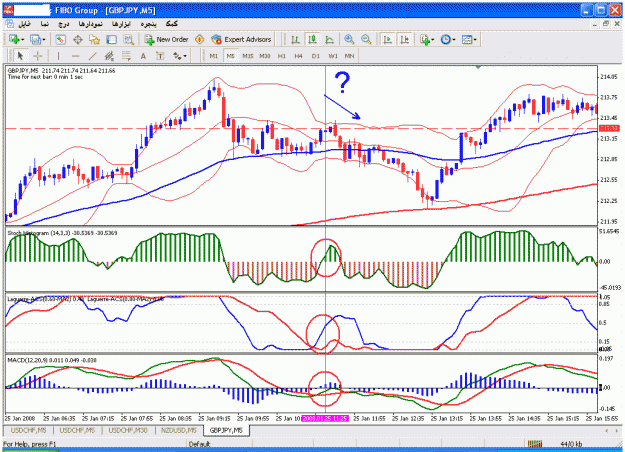This screenshot has height=452, width=625.
Task: Set timeframe to M1
Action: coord(214,56)
